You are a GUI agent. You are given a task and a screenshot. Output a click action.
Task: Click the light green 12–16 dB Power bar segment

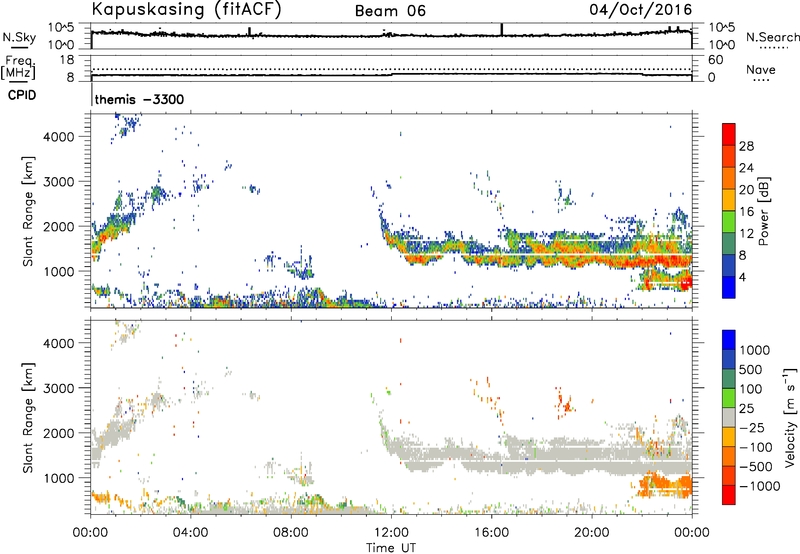729,221
